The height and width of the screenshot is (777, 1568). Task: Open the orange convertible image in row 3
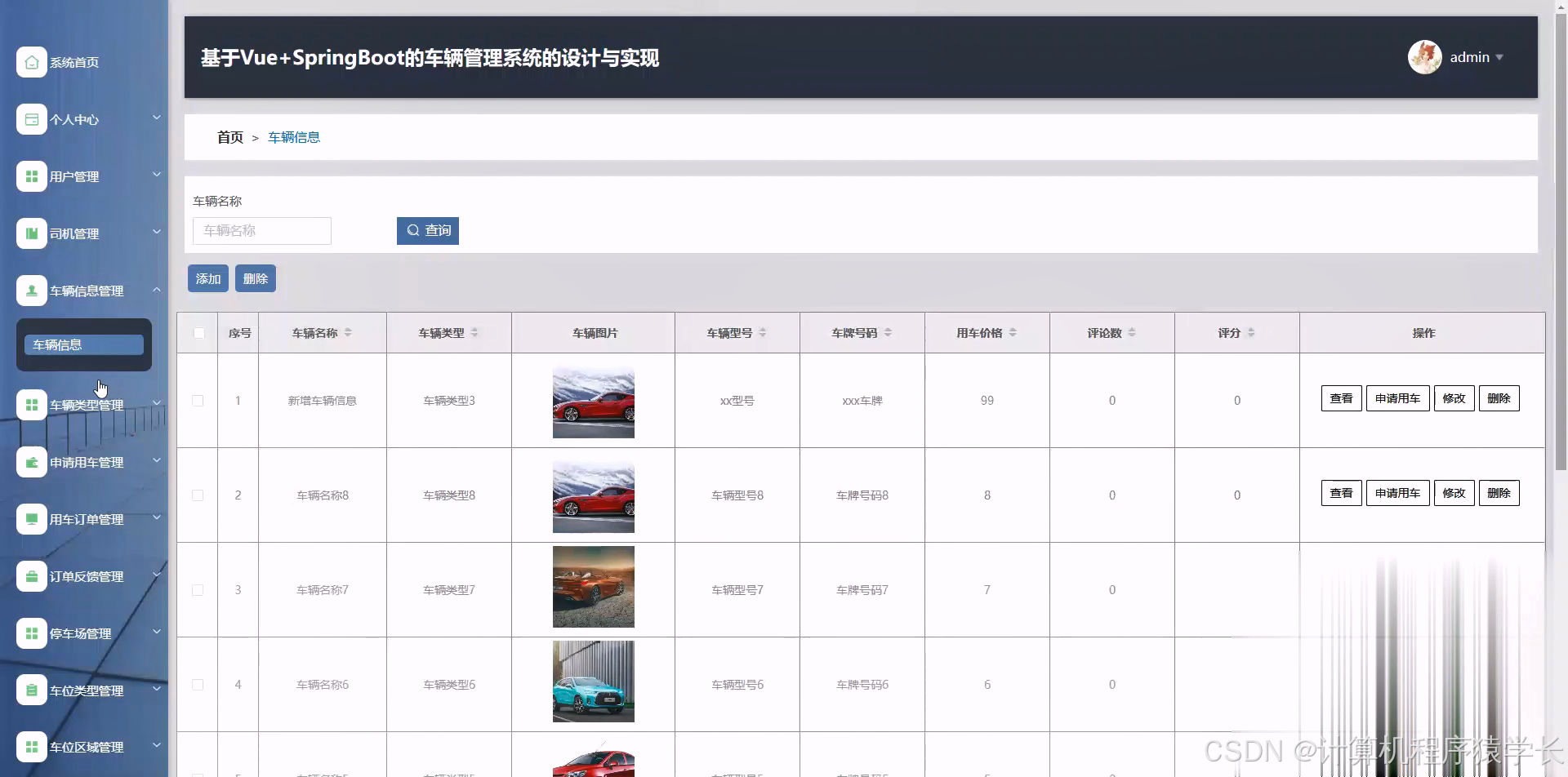pos(594,587)
